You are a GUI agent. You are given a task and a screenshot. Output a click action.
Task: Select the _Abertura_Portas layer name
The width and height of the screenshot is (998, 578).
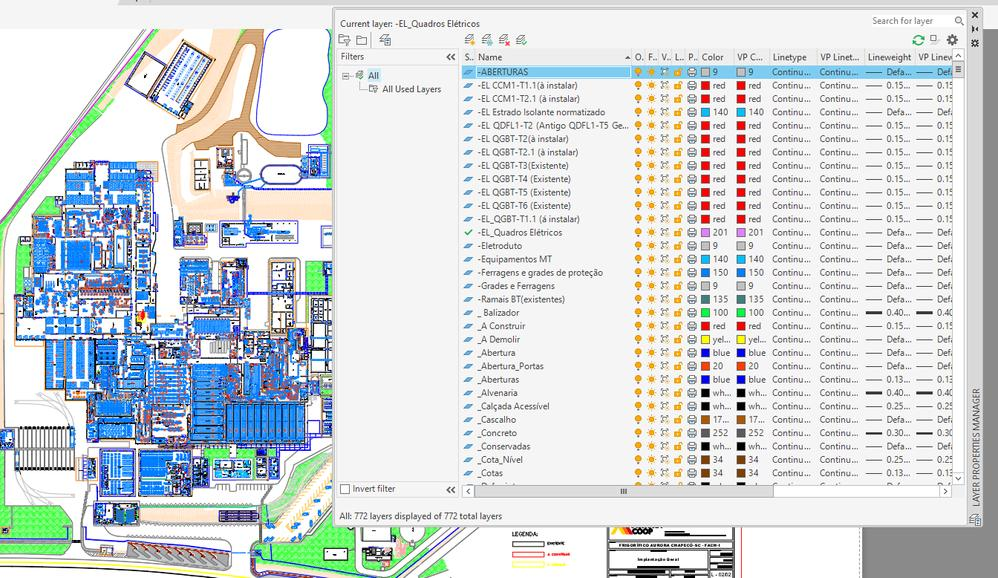click(510, 366)
